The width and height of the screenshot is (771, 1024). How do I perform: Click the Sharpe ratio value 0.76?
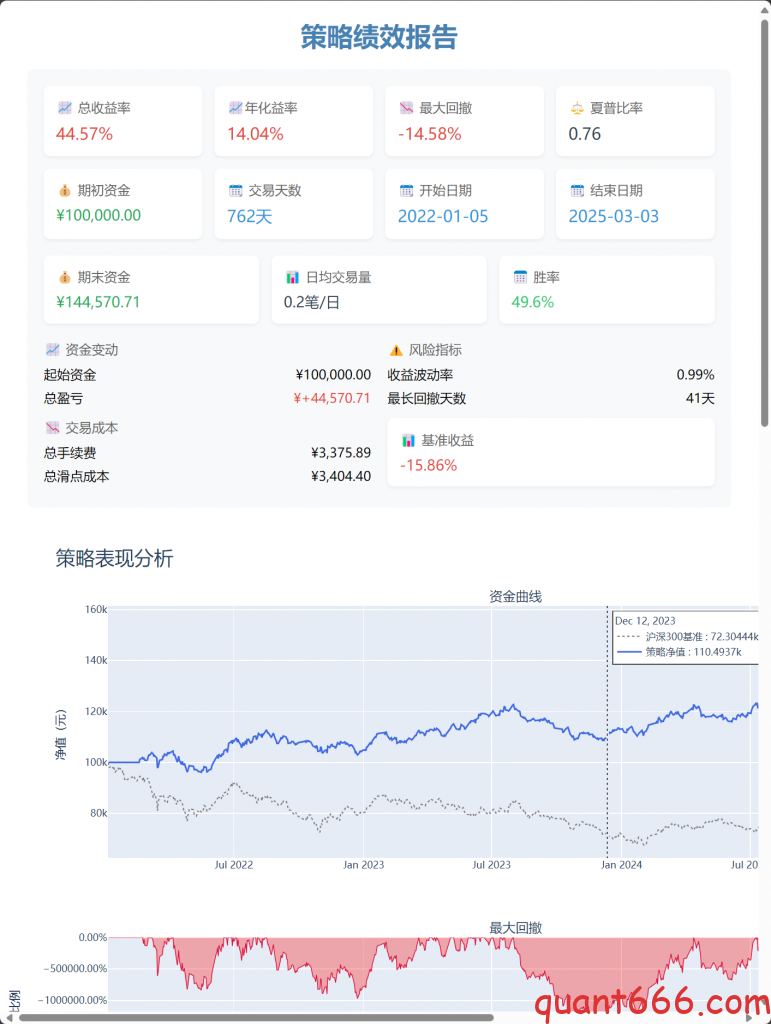coord(584,134)
